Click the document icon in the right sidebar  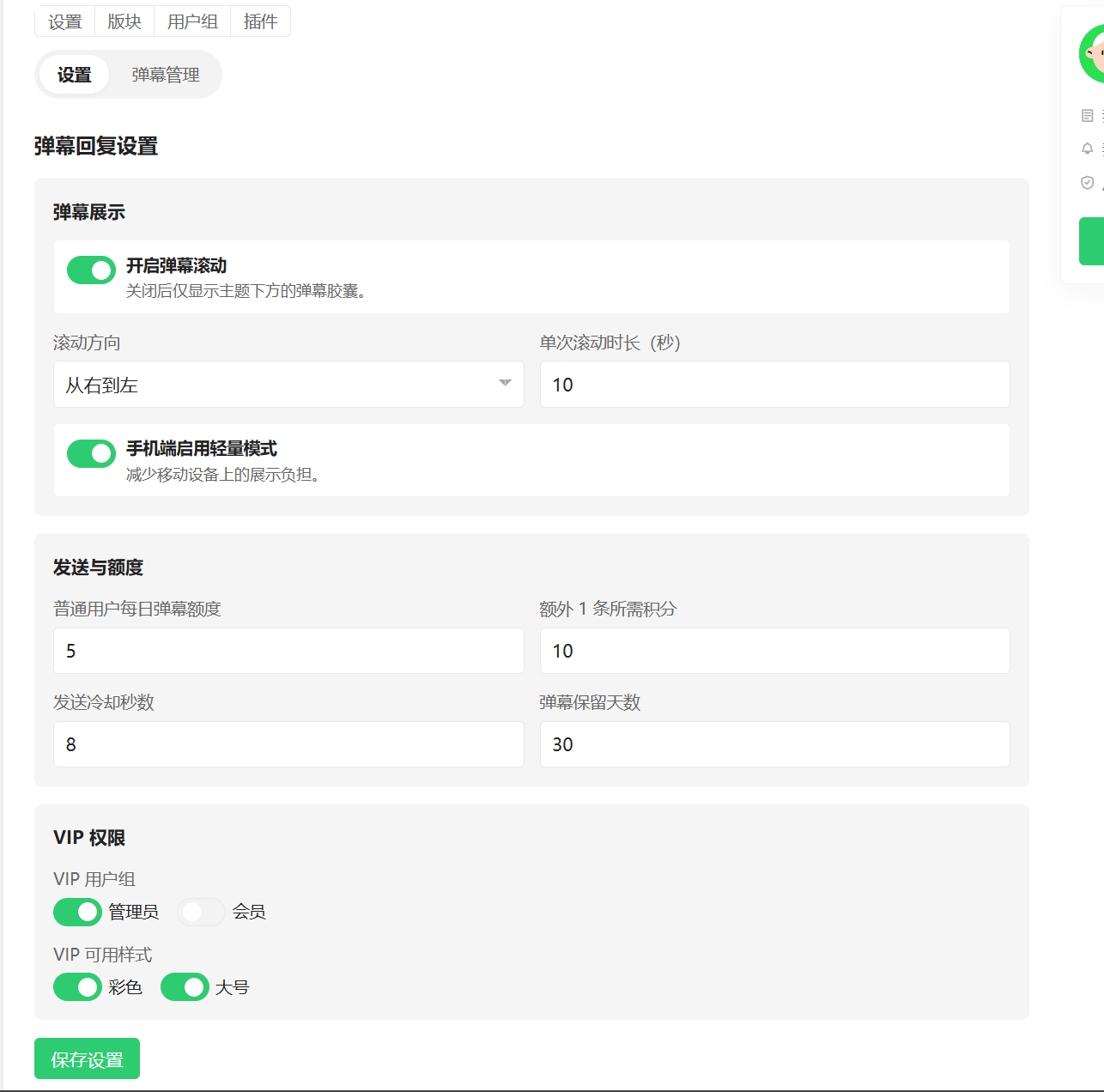tap(1087, 116)
